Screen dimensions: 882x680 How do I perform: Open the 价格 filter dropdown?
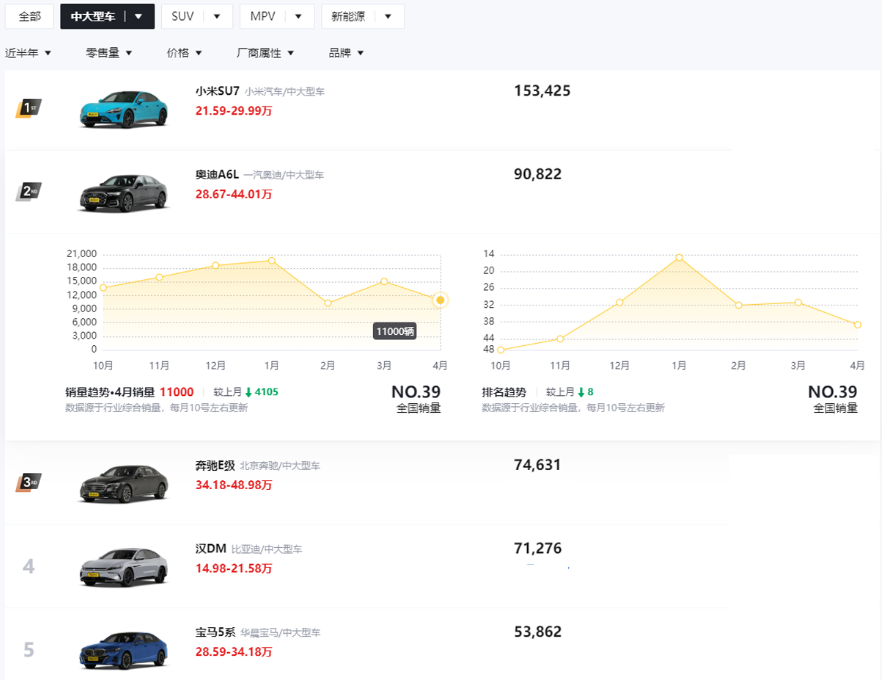point(184,53)
